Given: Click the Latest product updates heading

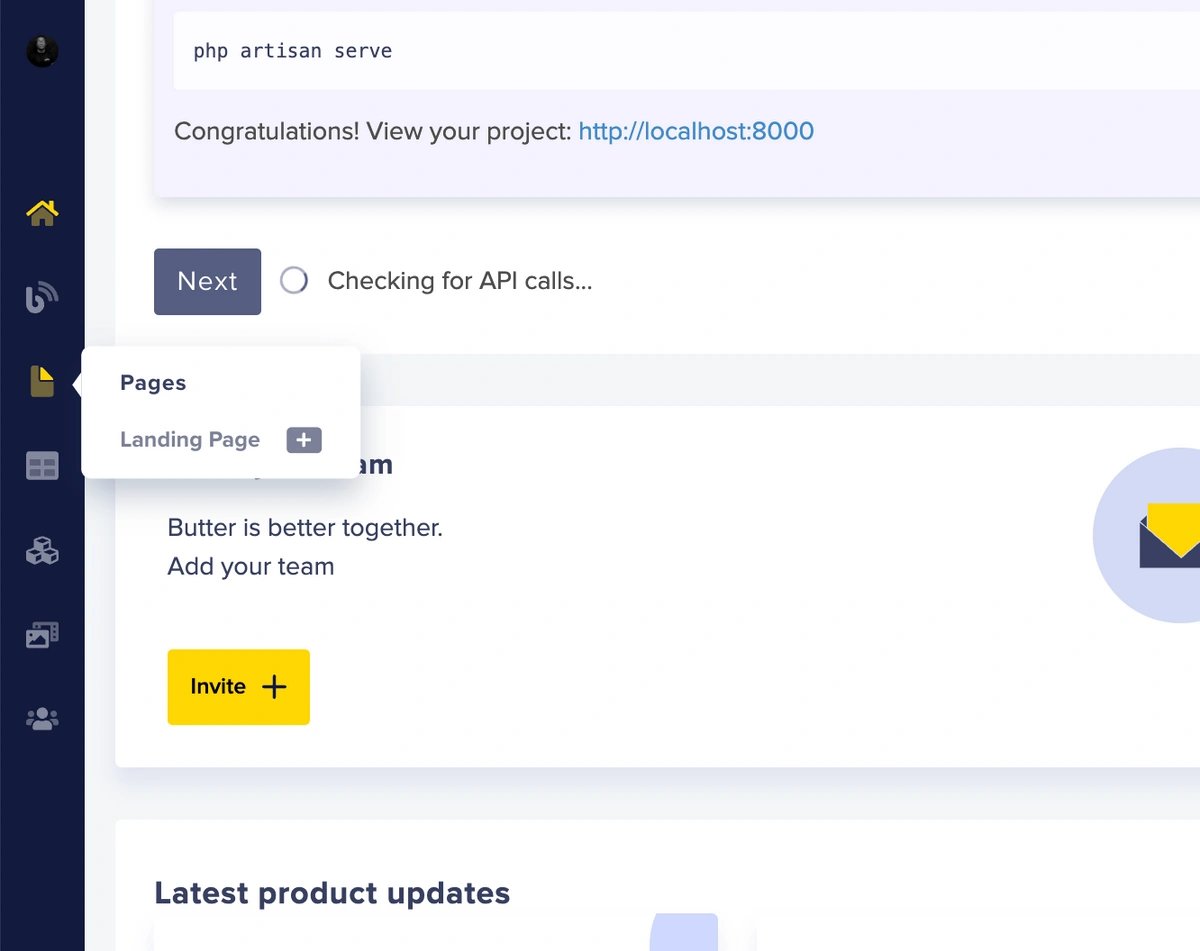Looking at the screenshot, I should coord(332,893).
